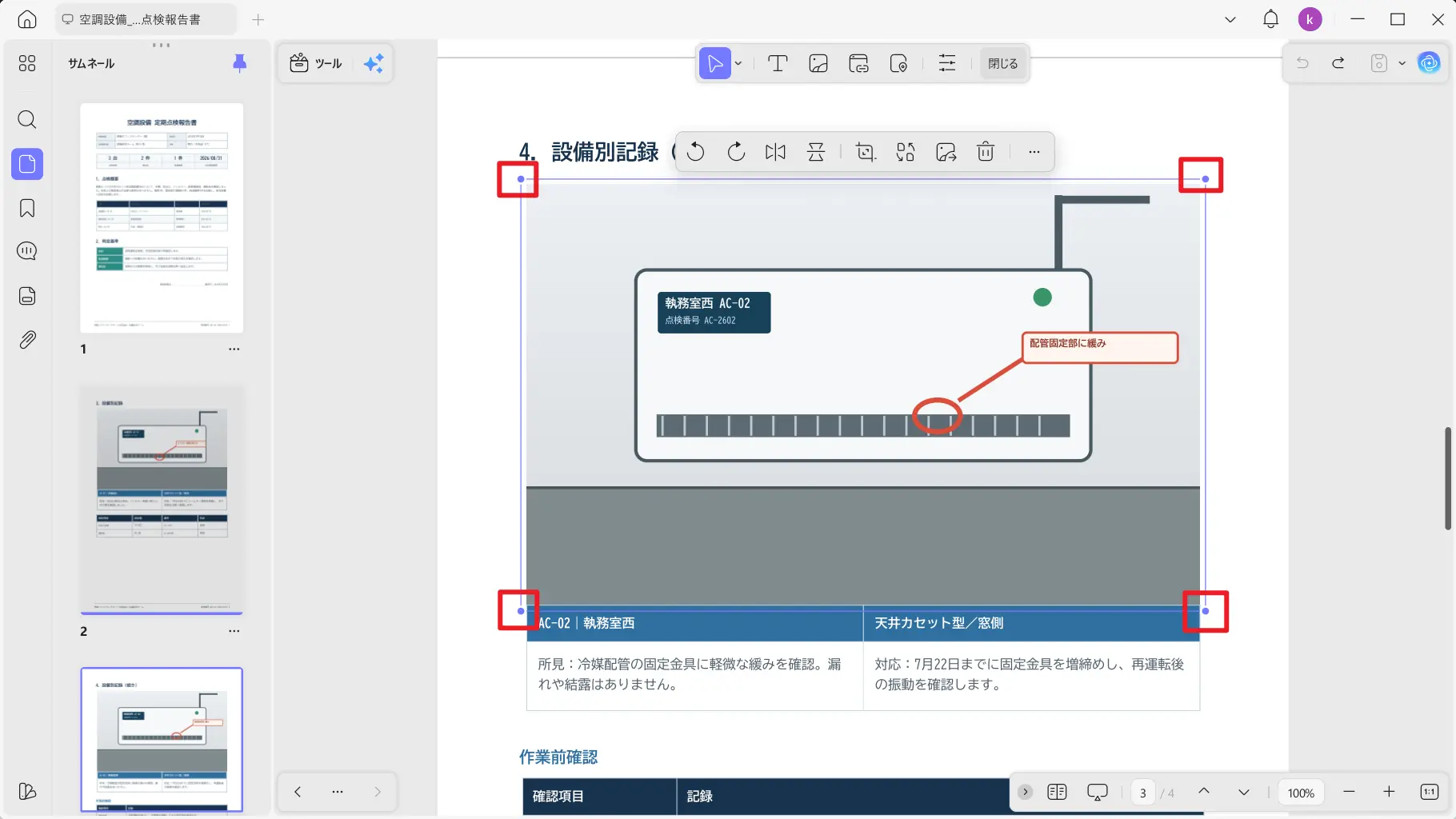
Task: Choose the add link tool
Action: click(858, 63)
